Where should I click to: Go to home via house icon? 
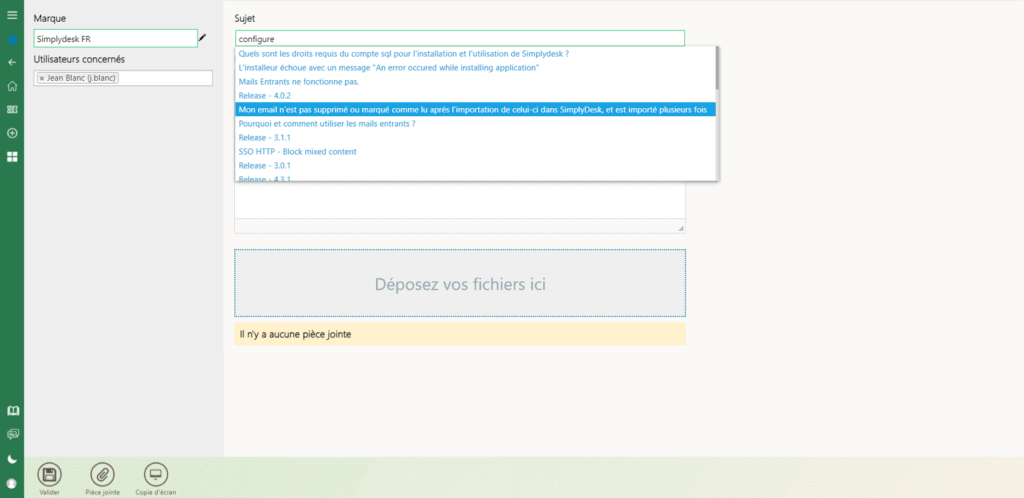pos(12,85)
